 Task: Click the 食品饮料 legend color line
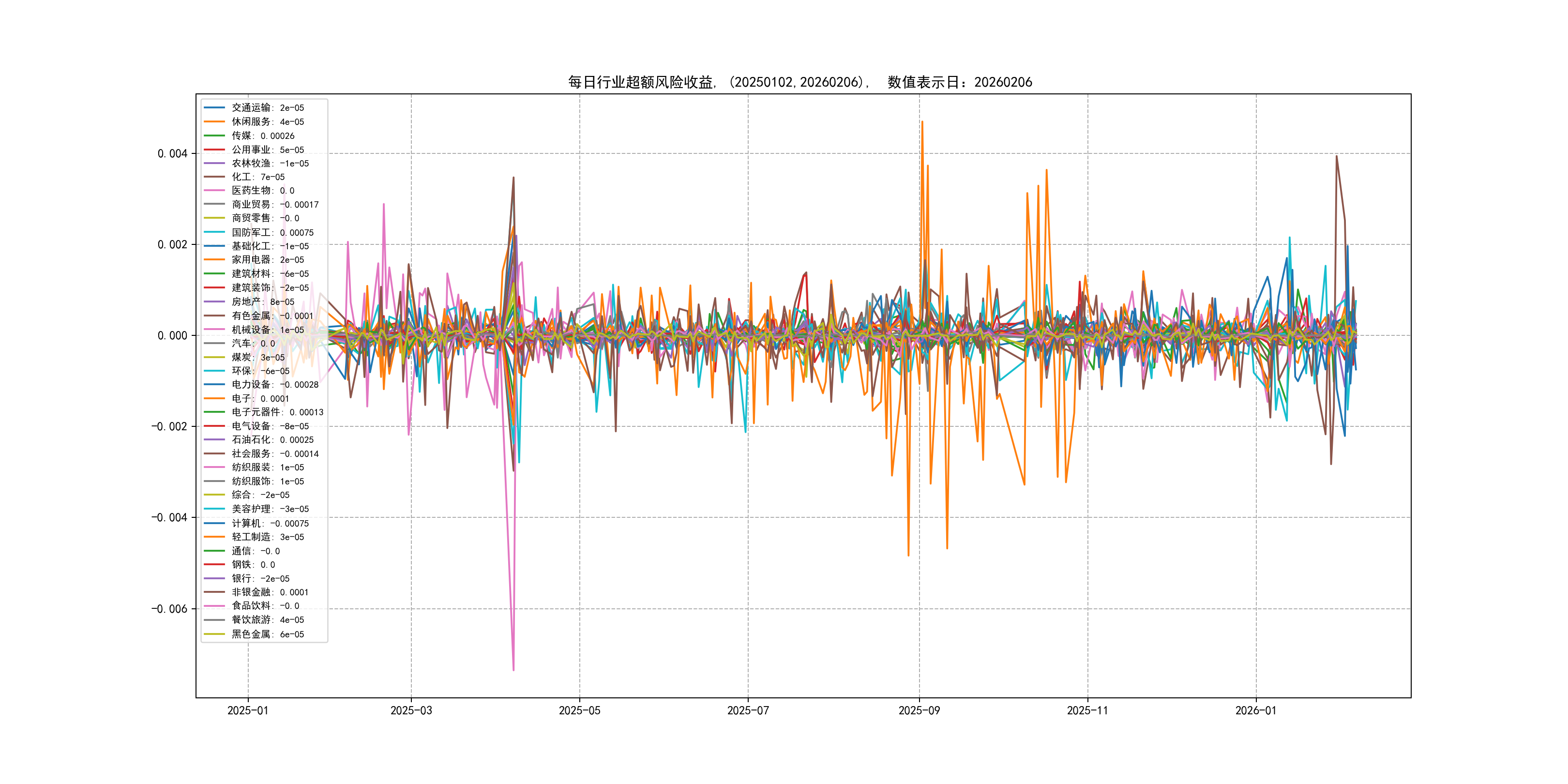tap(214, 606)
